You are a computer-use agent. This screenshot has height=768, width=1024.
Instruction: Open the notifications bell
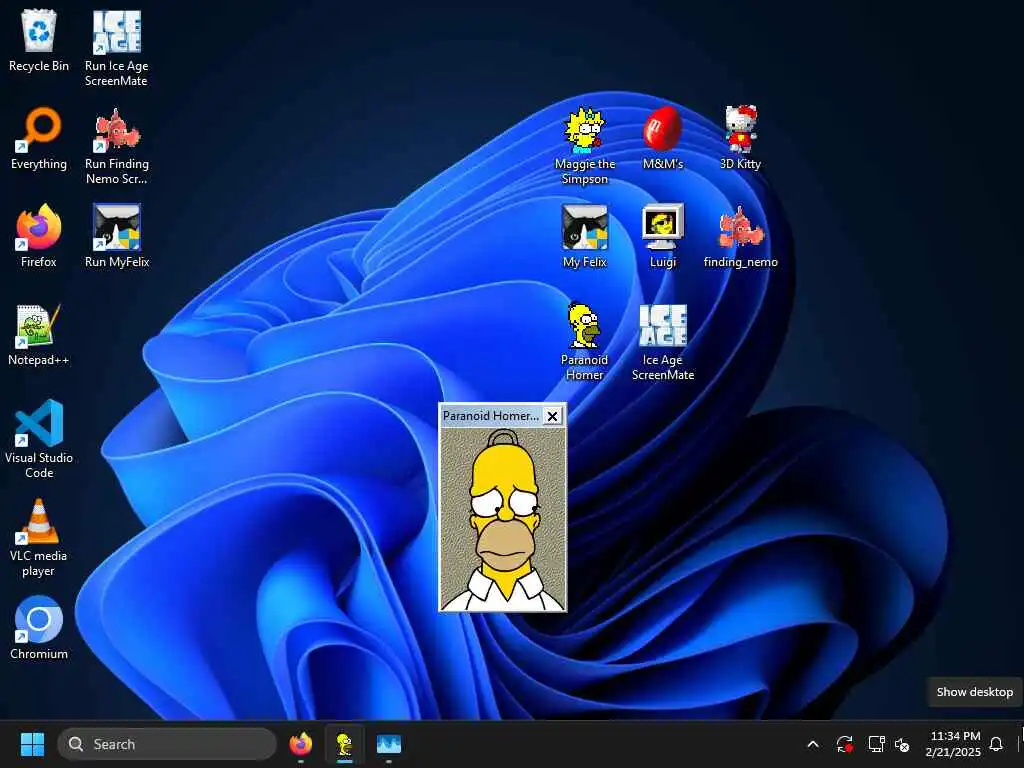[996, 744]
